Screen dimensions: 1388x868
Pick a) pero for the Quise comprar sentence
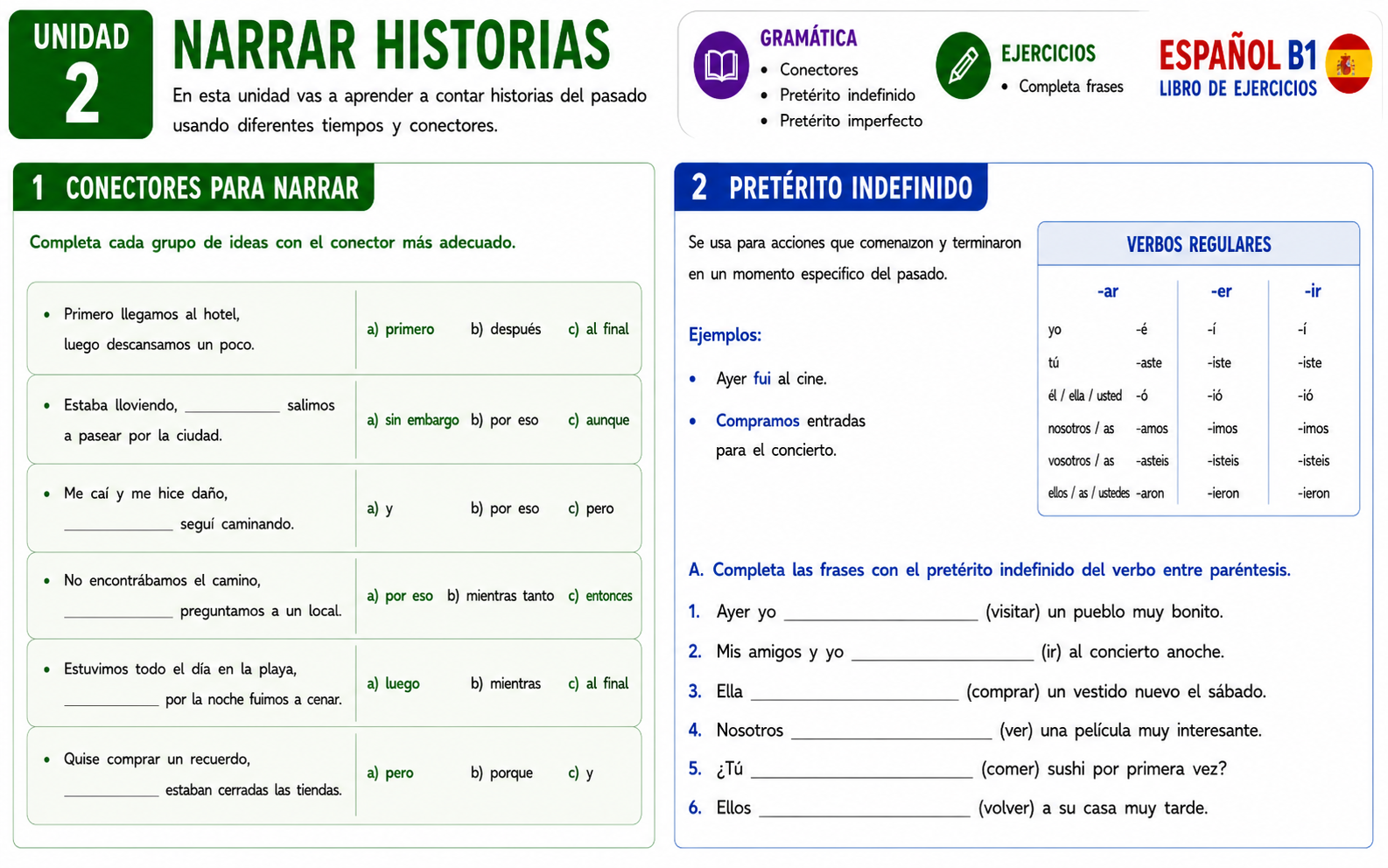pyautogui.click(x=390, y=773)
